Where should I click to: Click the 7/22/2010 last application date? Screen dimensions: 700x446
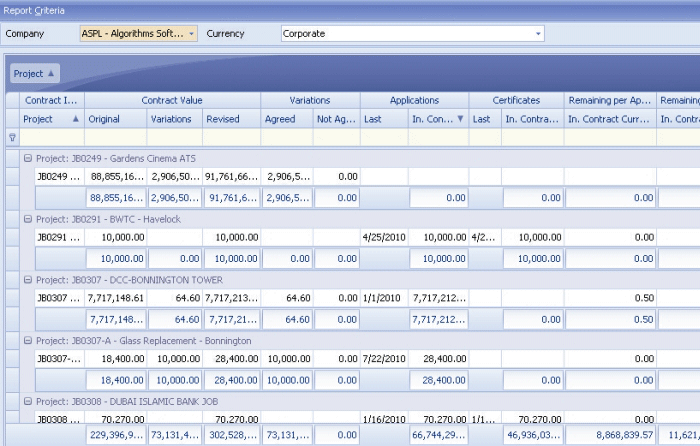click(384, 358)
